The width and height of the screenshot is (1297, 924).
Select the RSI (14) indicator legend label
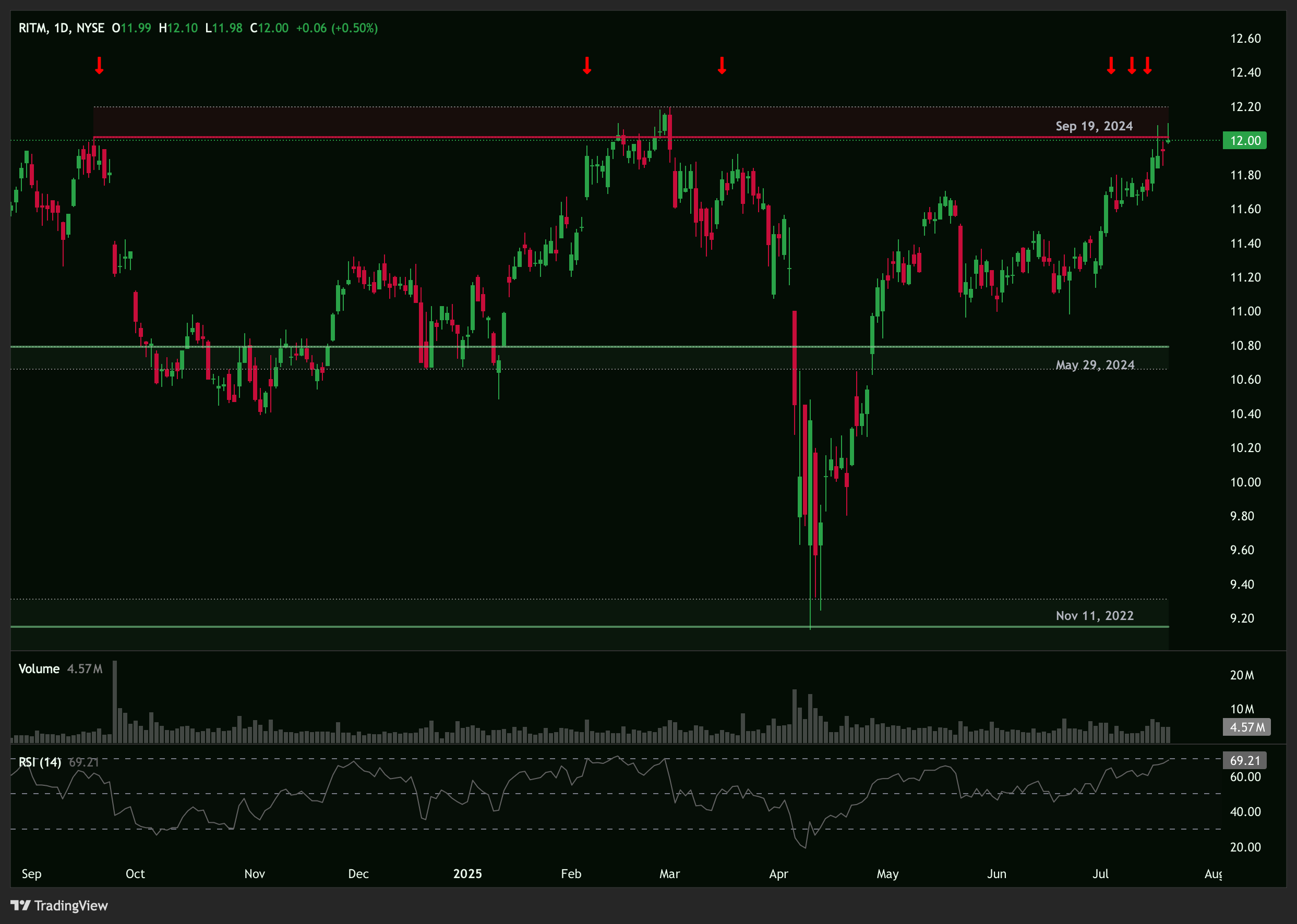[40, 762]
